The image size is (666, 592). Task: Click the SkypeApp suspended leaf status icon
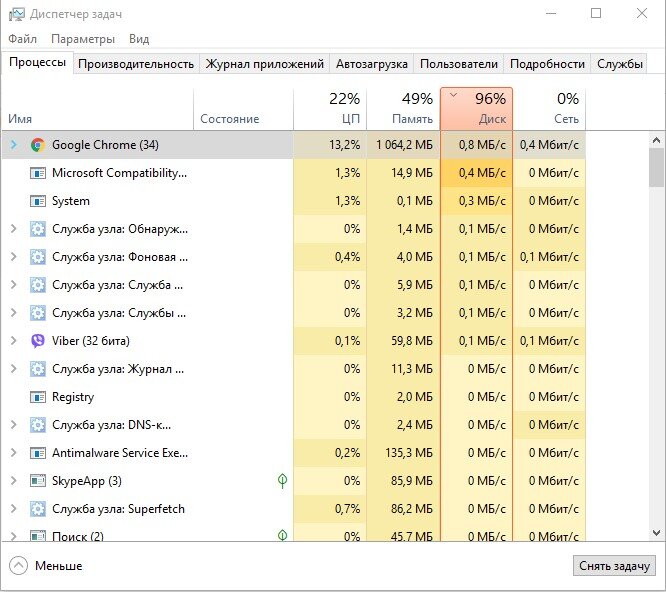click(x=282, y=481)
